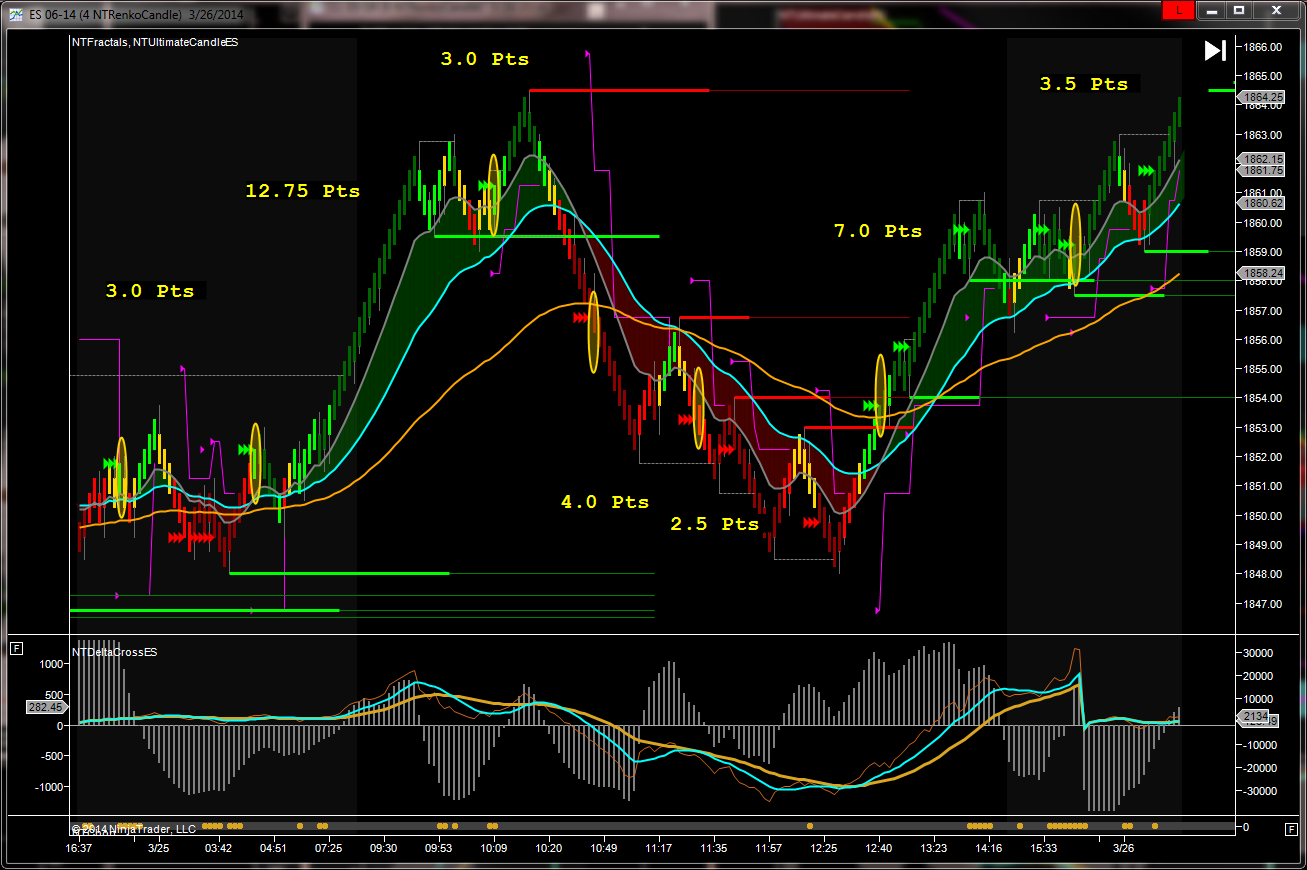Viewport: 1307px width, 870px height.
Task: Click the 2134 value marker in lower panel
Action: (1255, 716)
